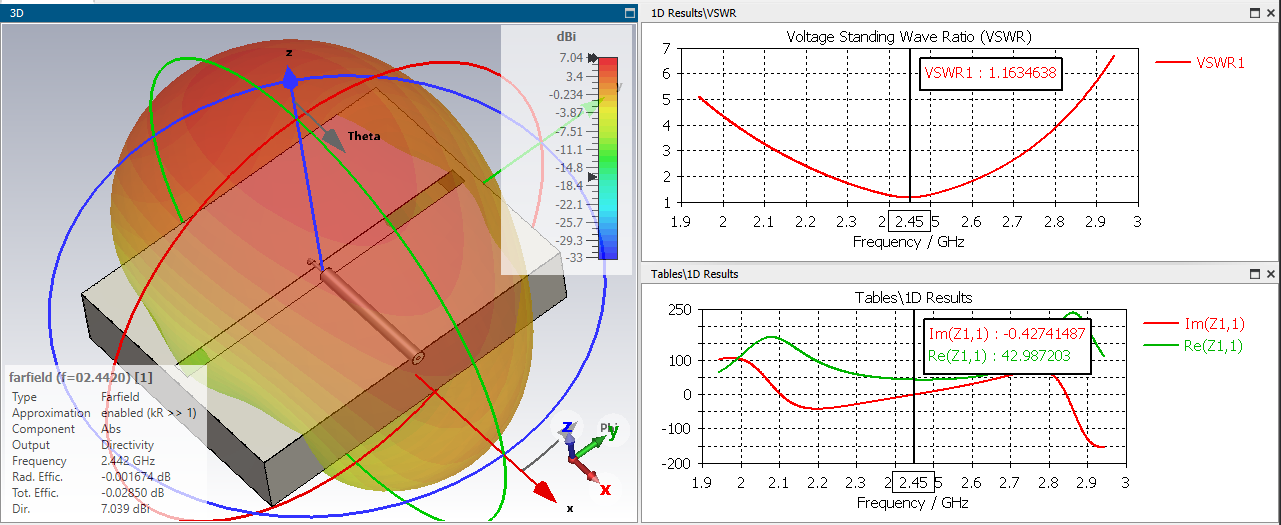Click the Tables\1D Results title inside the plot

[913, 298]
